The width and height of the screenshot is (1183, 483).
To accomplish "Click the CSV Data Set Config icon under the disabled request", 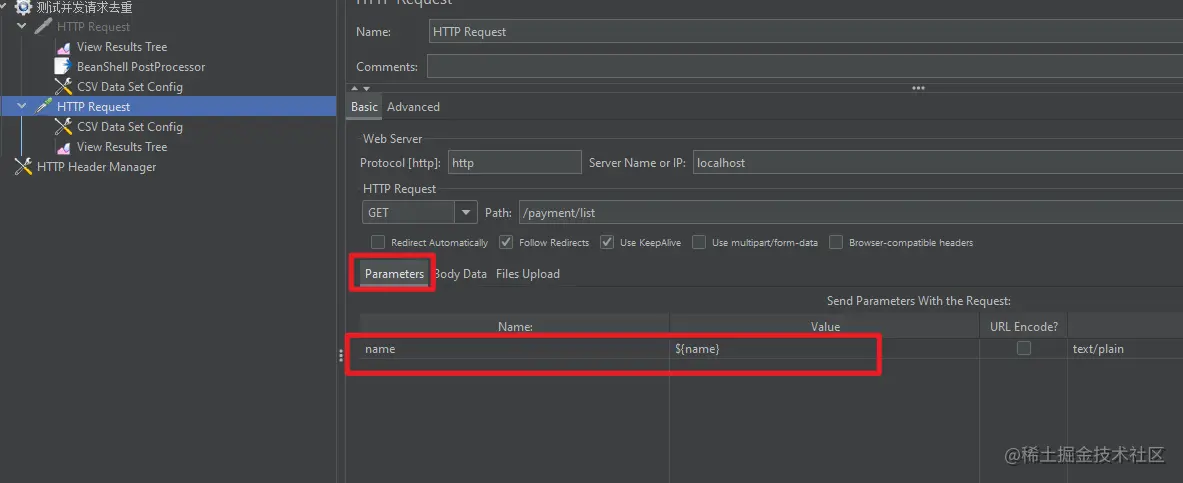I will point(64,87).
